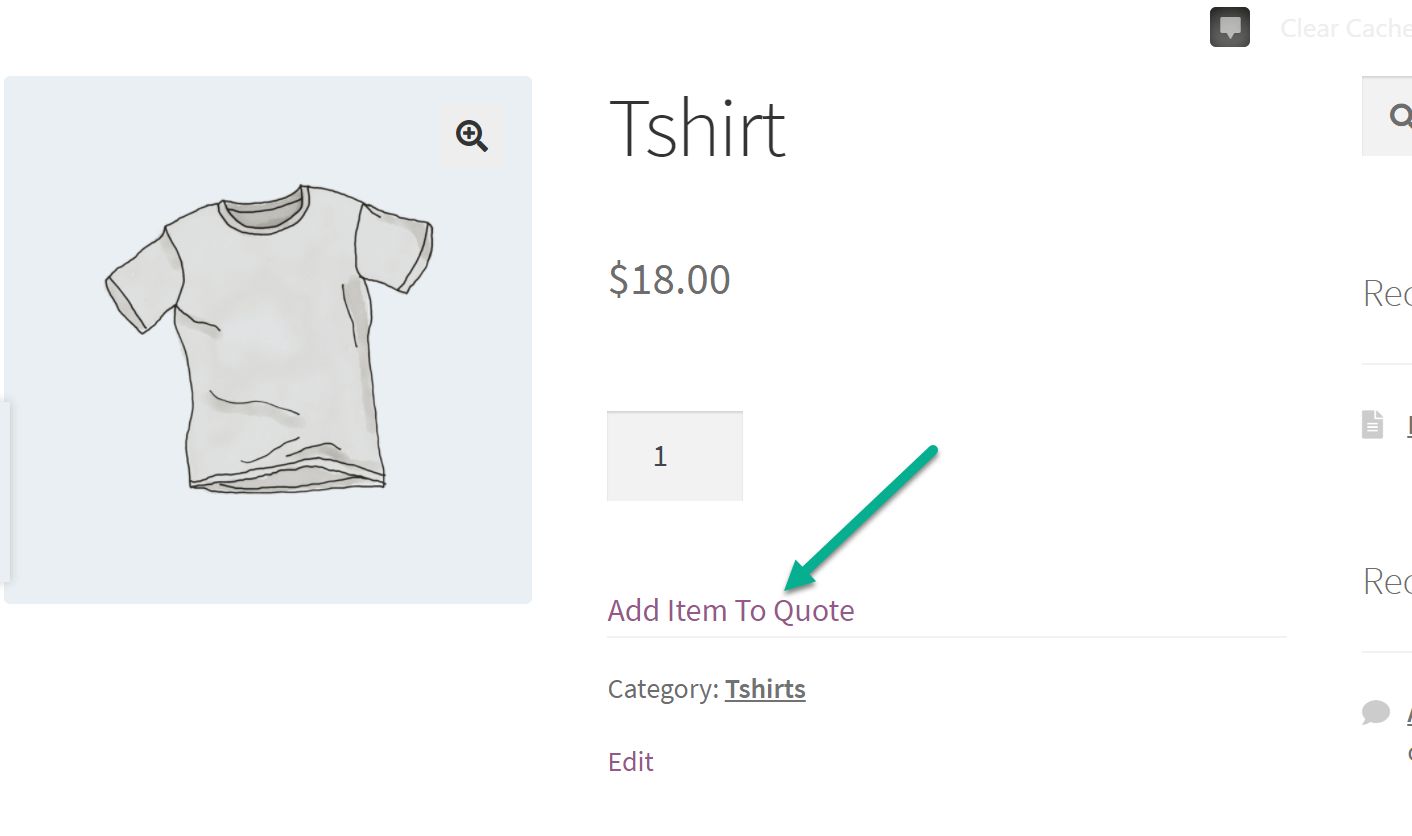Viewport: 1412px width, 836px height.
Task: Click inside the quantity input field
Action: pyautogui.click(x=674, y=456)
